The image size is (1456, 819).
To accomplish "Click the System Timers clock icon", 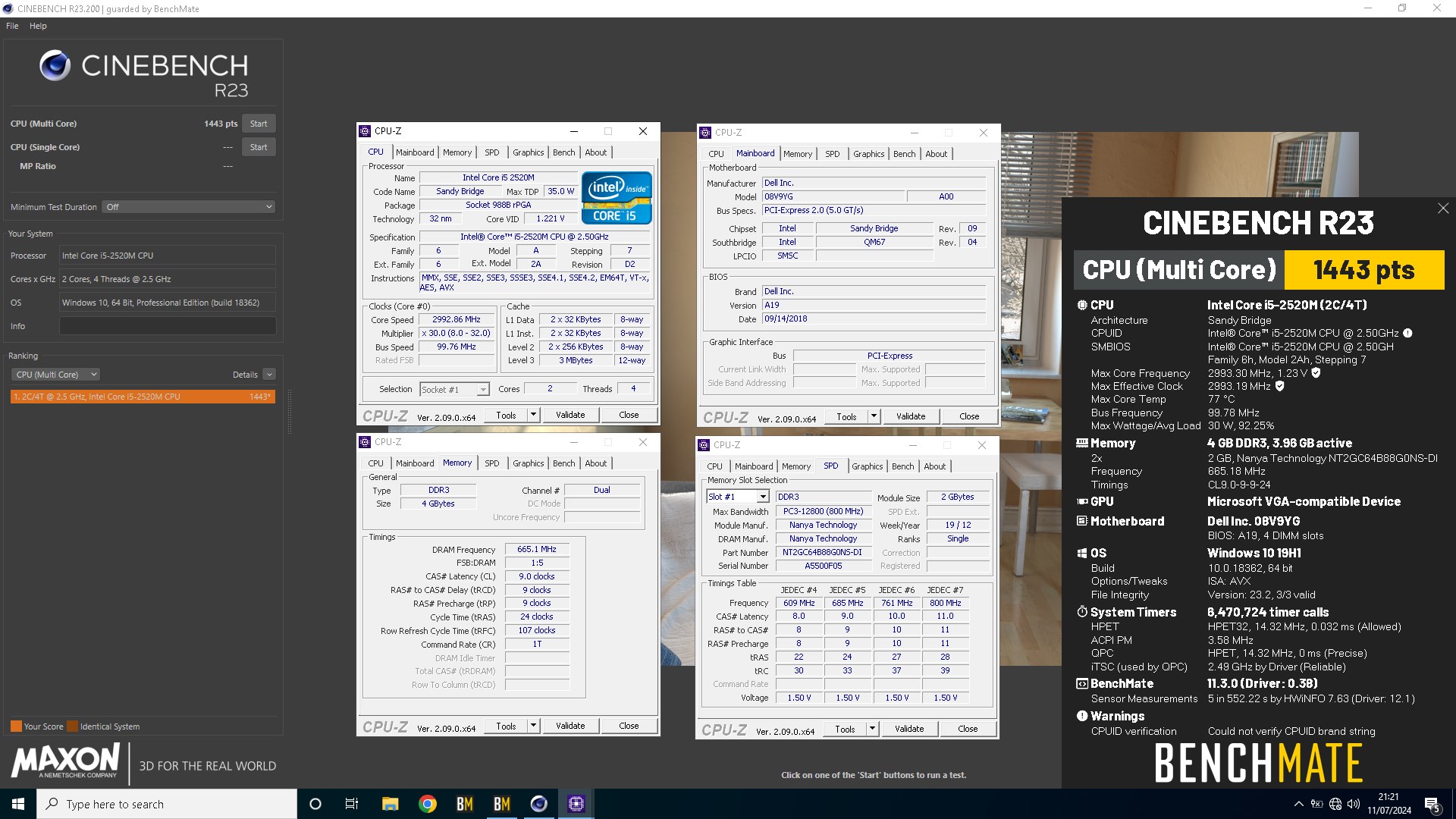I will click(x=1082, y=612).
